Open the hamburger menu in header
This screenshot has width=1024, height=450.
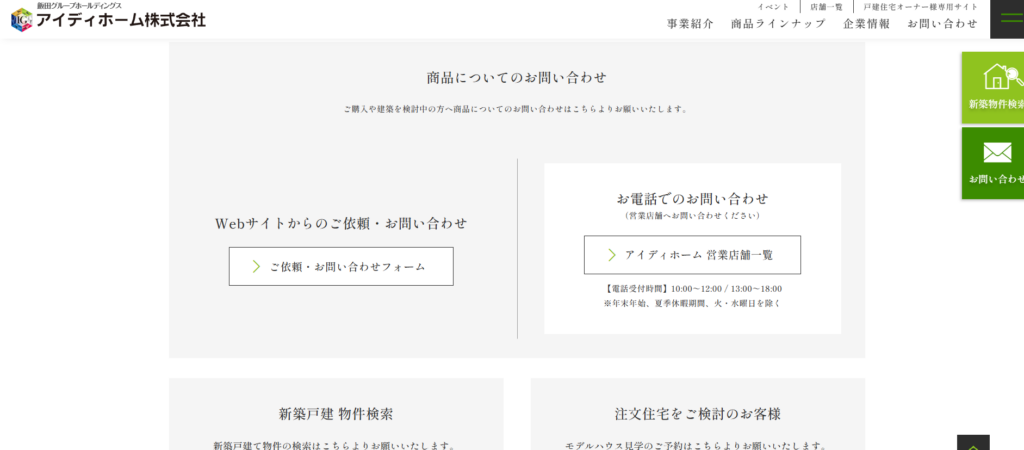point(1007,19)
